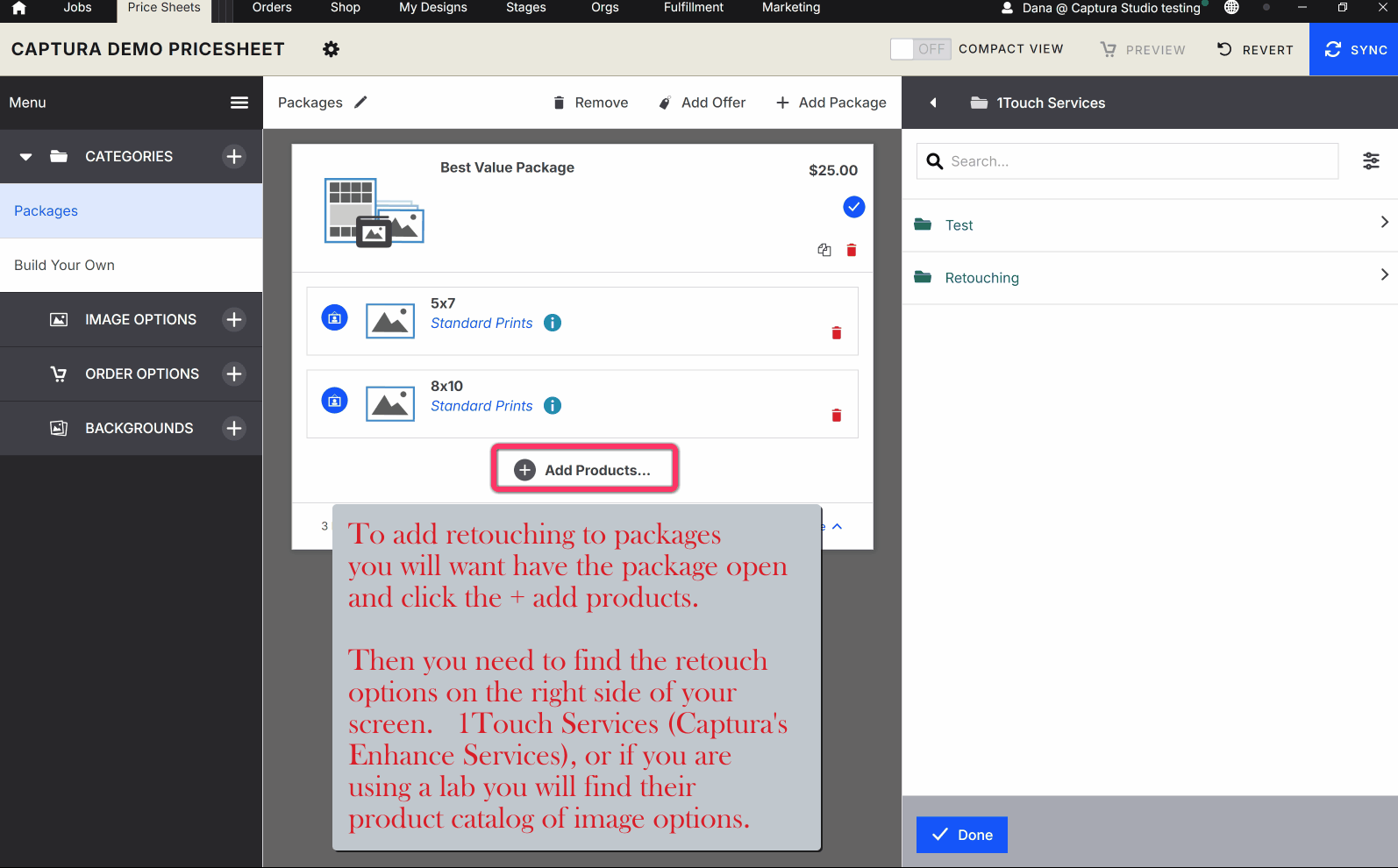This screenshot has height=868, width=1398.
Task: Open the catalog filter sliders icon
Action: [1371, 161]
